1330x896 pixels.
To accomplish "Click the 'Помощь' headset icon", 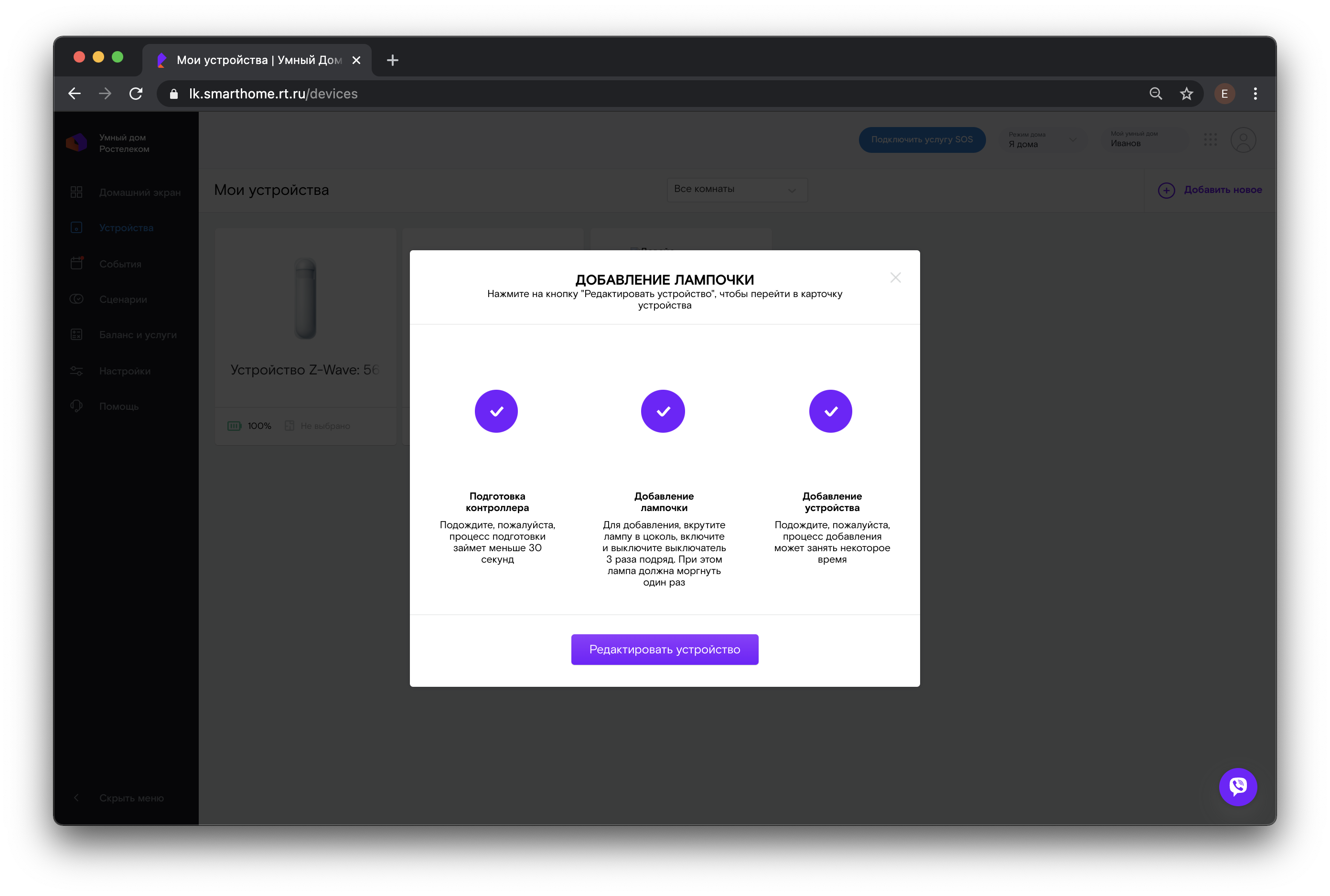I will pos(76,406).
